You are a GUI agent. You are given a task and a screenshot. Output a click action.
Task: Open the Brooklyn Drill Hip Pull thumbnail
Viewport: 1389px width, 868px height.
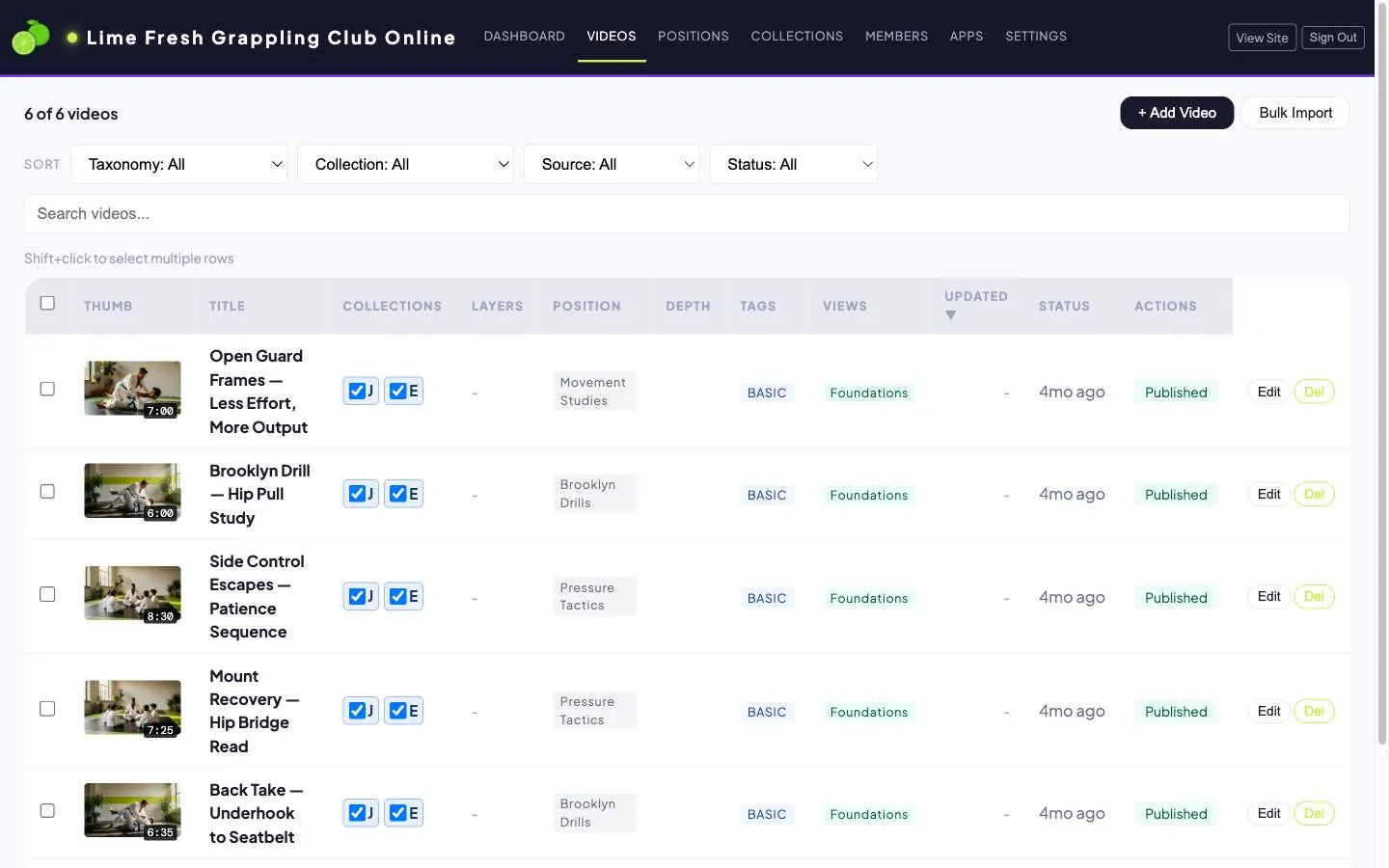coord(132,491)
